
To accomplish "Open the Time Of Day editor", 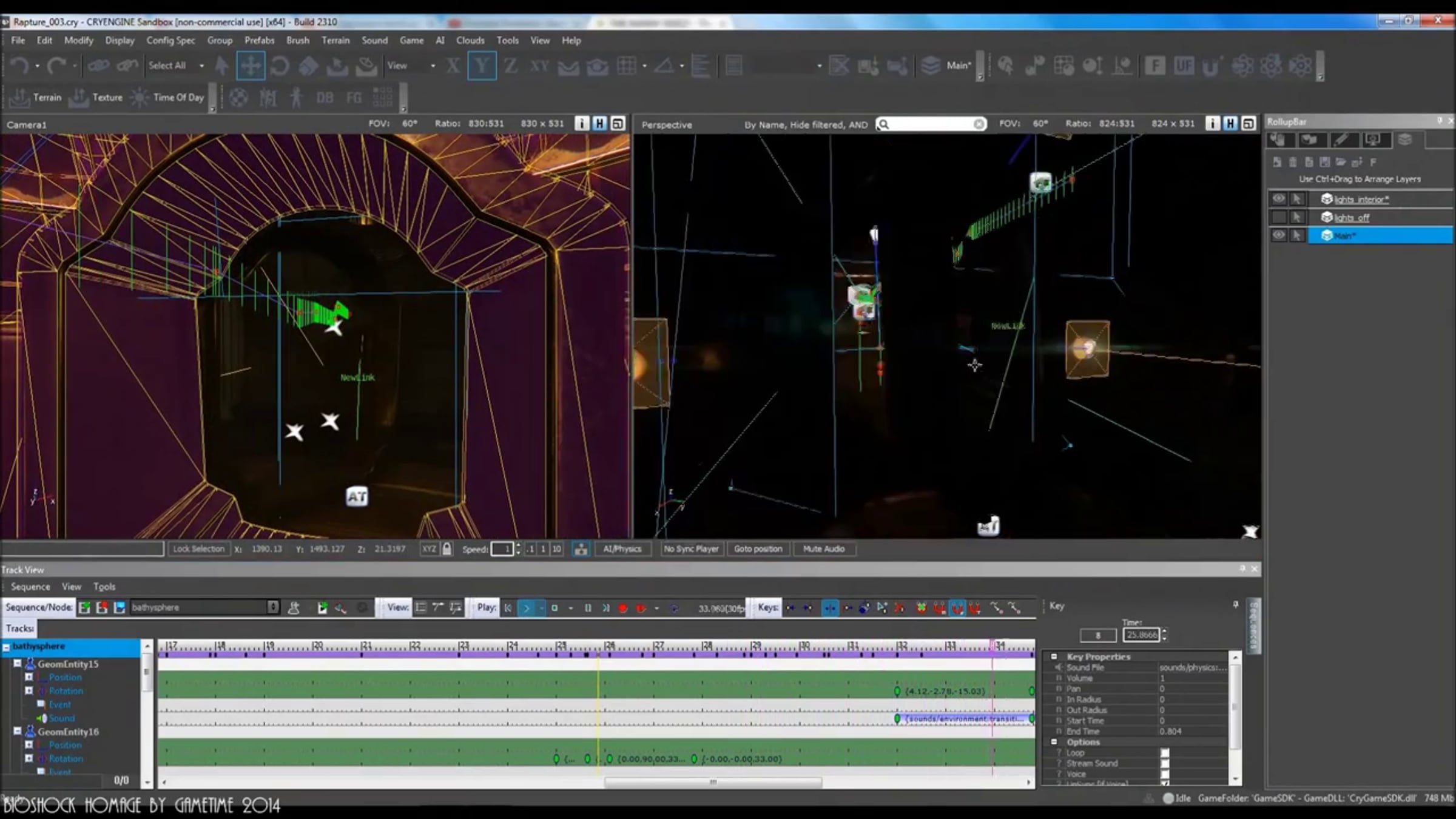I will (167, 97).
